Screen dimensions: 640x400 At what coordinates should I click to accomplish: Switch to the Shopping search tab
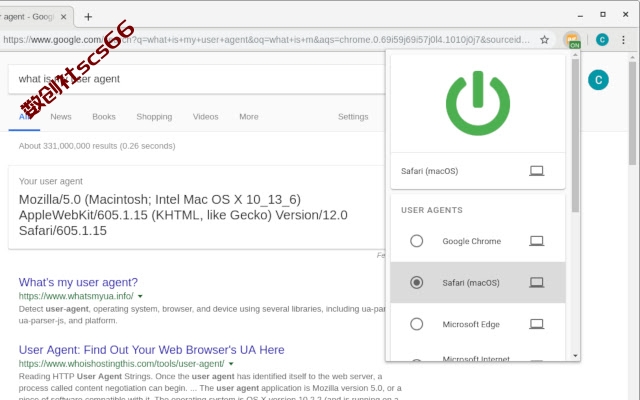pyautogui.click(x=154, y=117)
